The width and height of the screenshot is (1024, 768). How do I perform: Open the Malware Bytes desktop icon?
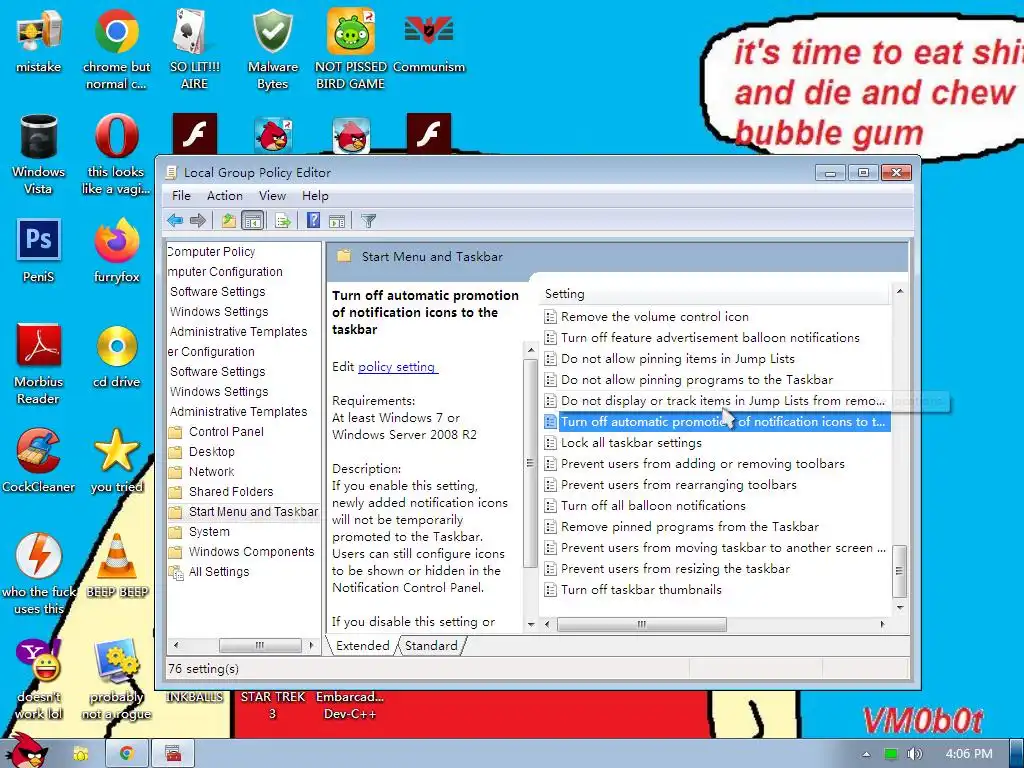tap(272, 49)
